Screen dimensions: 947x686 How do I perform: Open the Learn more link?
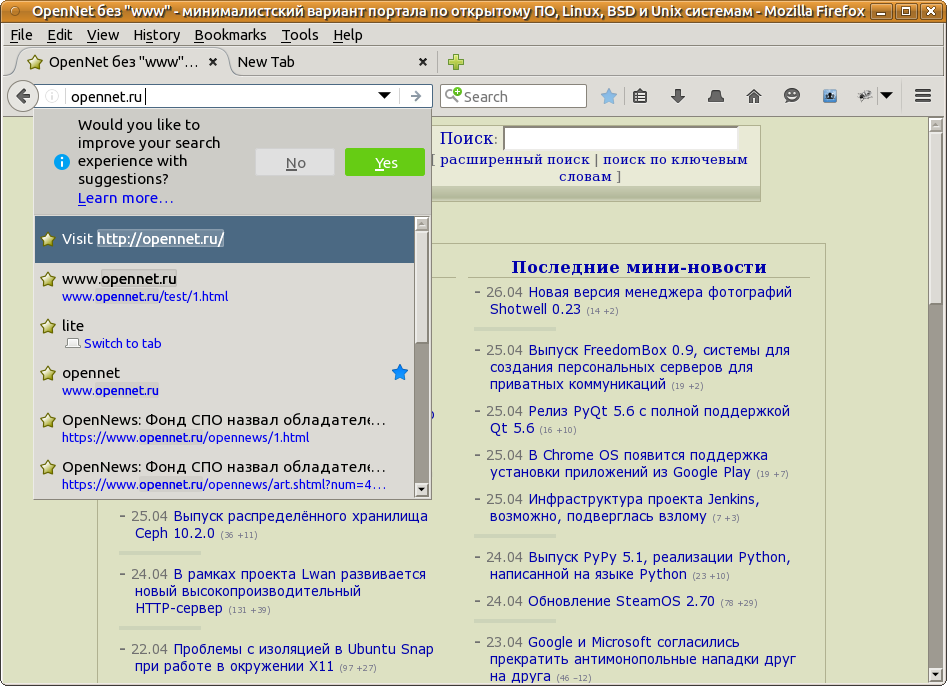pos(125,198)
